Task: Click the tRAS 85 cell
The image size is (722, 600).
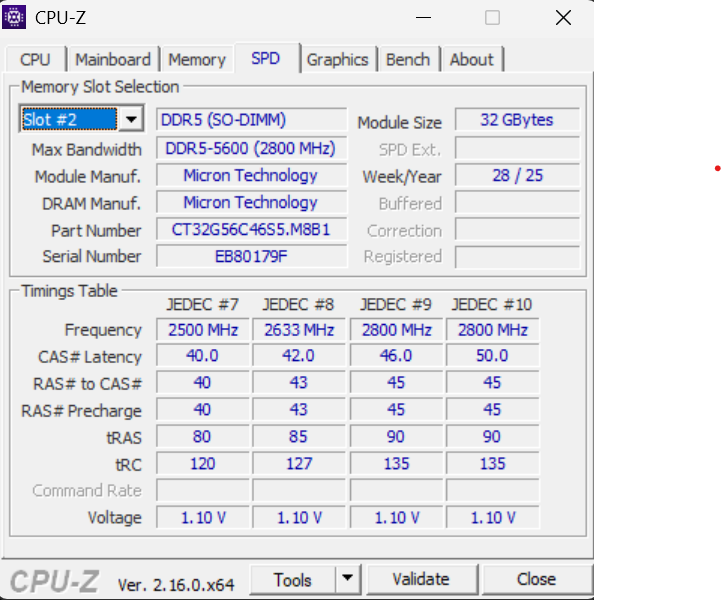Action: (299, 437)
